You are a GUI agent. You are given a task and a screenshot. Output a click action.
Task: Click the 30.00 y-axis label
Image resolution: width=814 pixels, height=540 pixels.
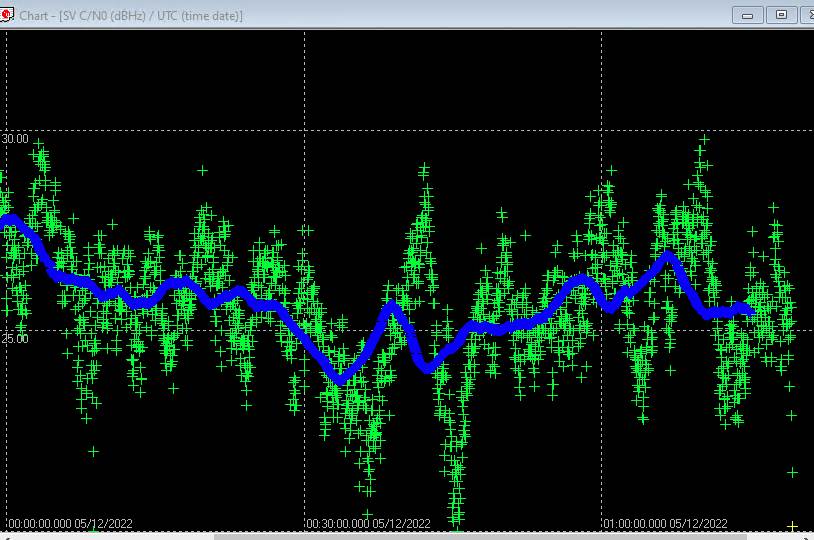(x=16, y=139)
